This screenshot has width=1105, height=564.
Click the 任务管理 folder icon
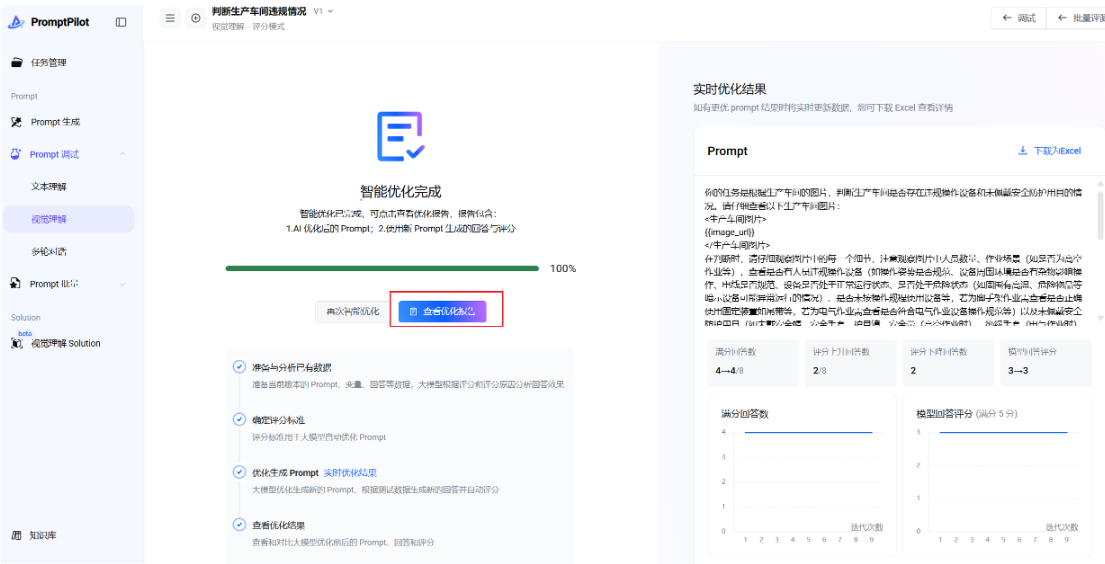point(17,62)
